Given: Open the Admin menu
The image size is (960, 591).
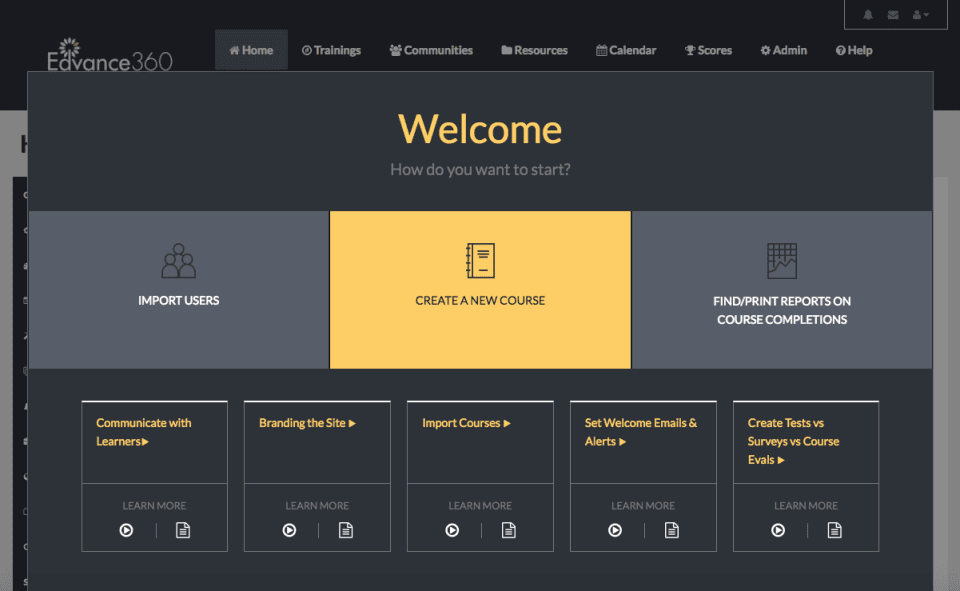Looking at the screenshot, I should (783, 49).
